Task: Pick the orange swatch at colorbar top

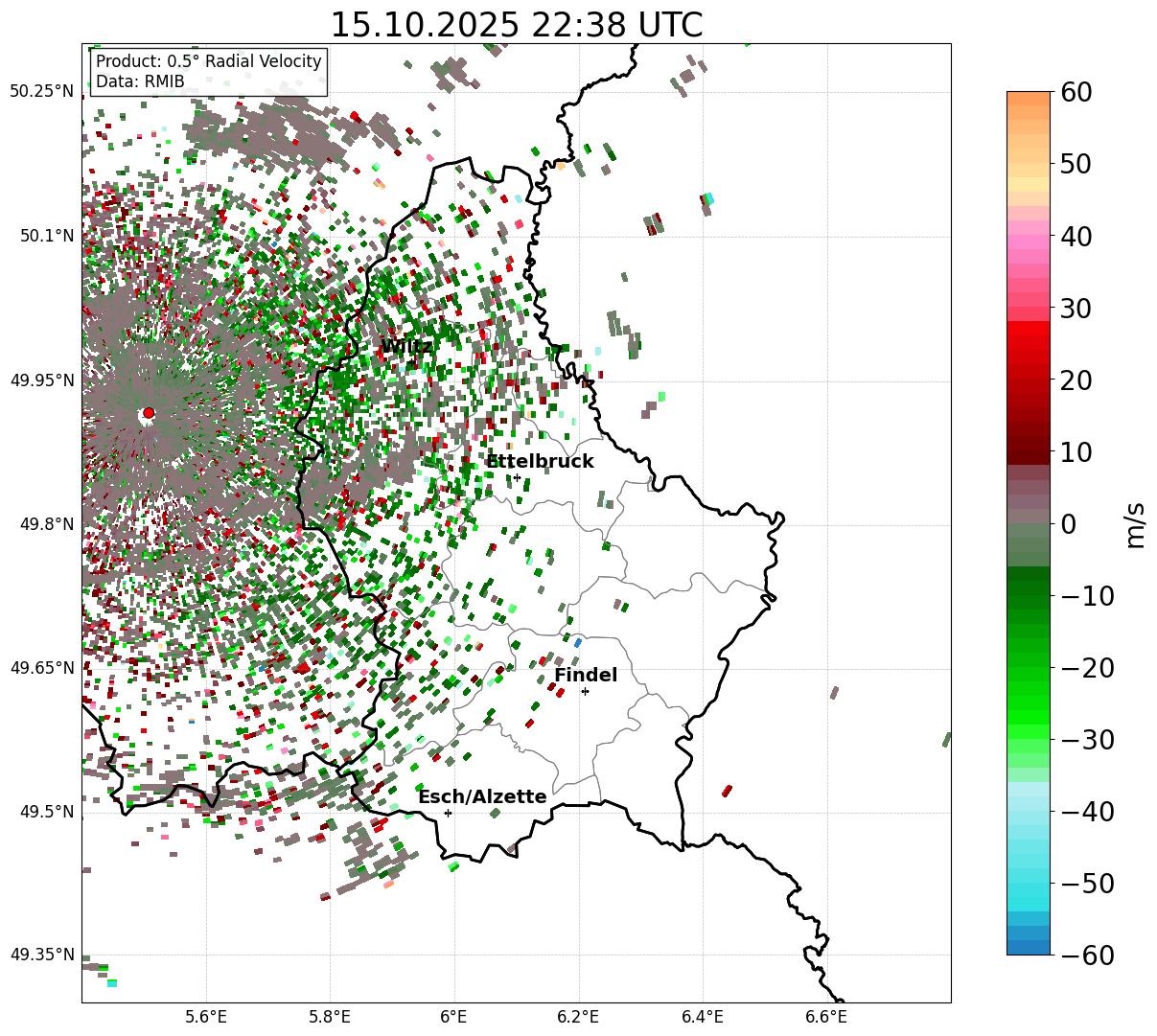Action: (1029, 99)
